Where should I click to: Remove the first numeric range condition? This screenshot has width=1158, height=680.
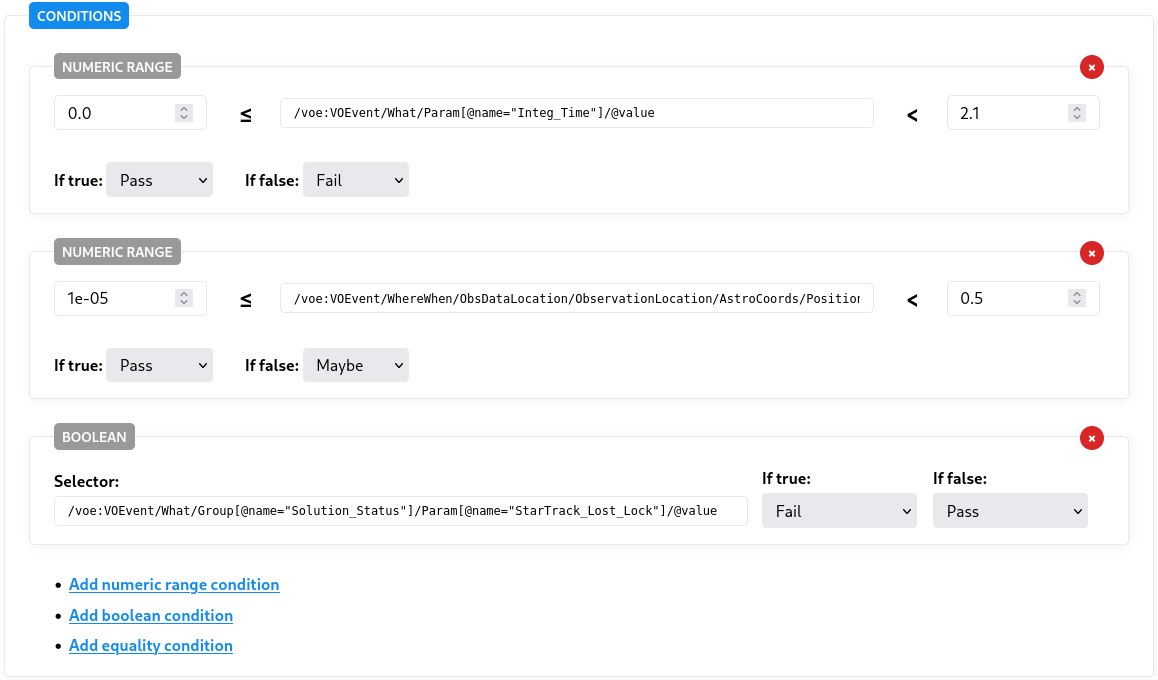(1092, 67)
